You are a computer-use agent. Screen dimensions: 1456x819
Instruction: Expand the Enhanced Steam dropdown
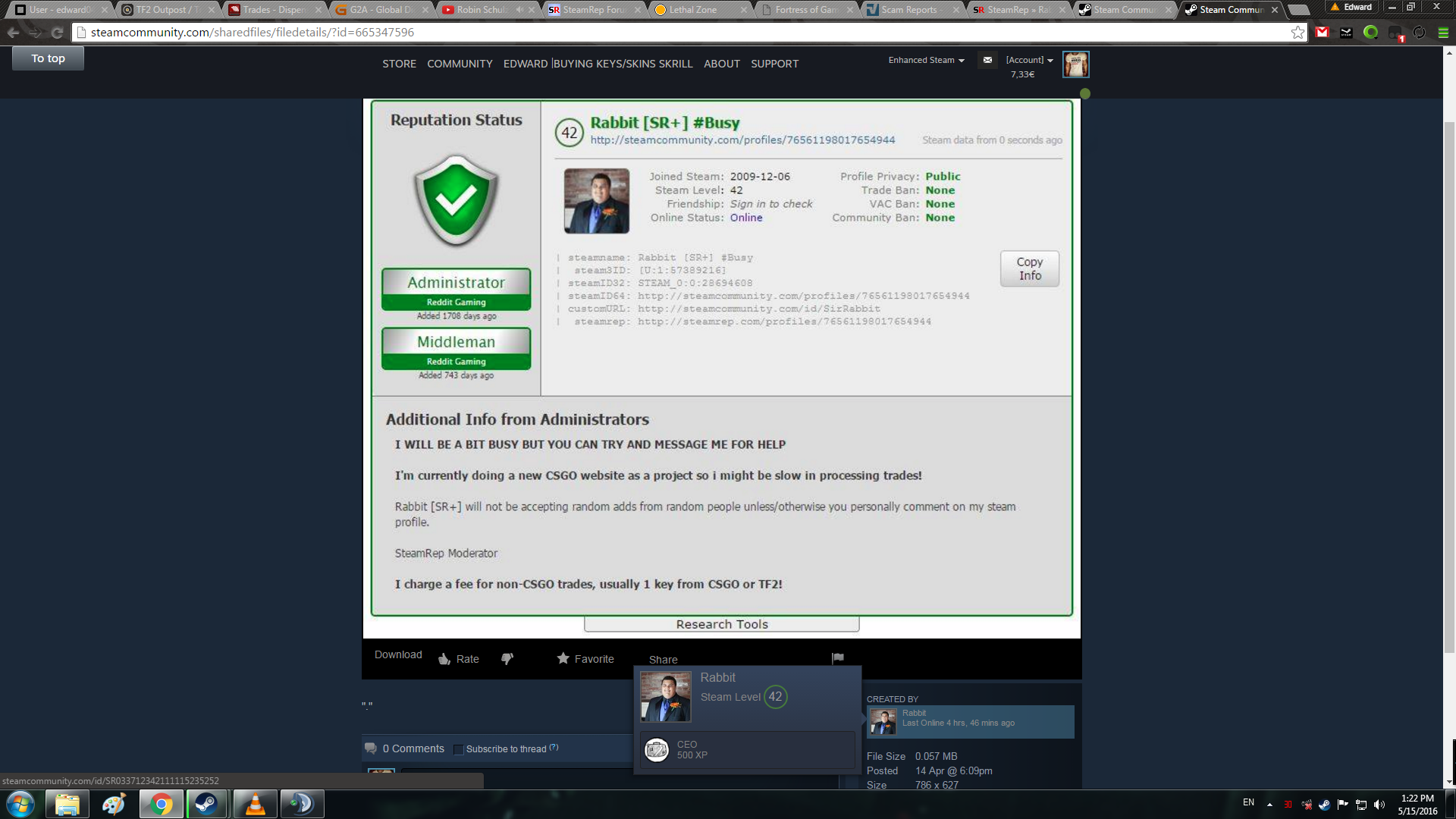(926, 60)
